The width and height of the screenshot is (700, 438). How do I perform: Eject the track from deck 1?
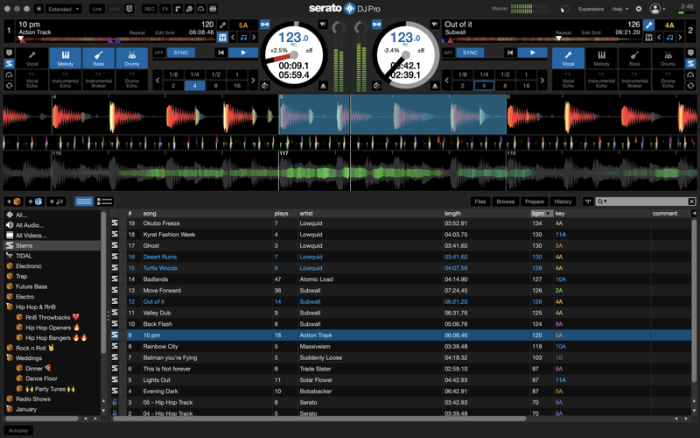tap(323, 86)
